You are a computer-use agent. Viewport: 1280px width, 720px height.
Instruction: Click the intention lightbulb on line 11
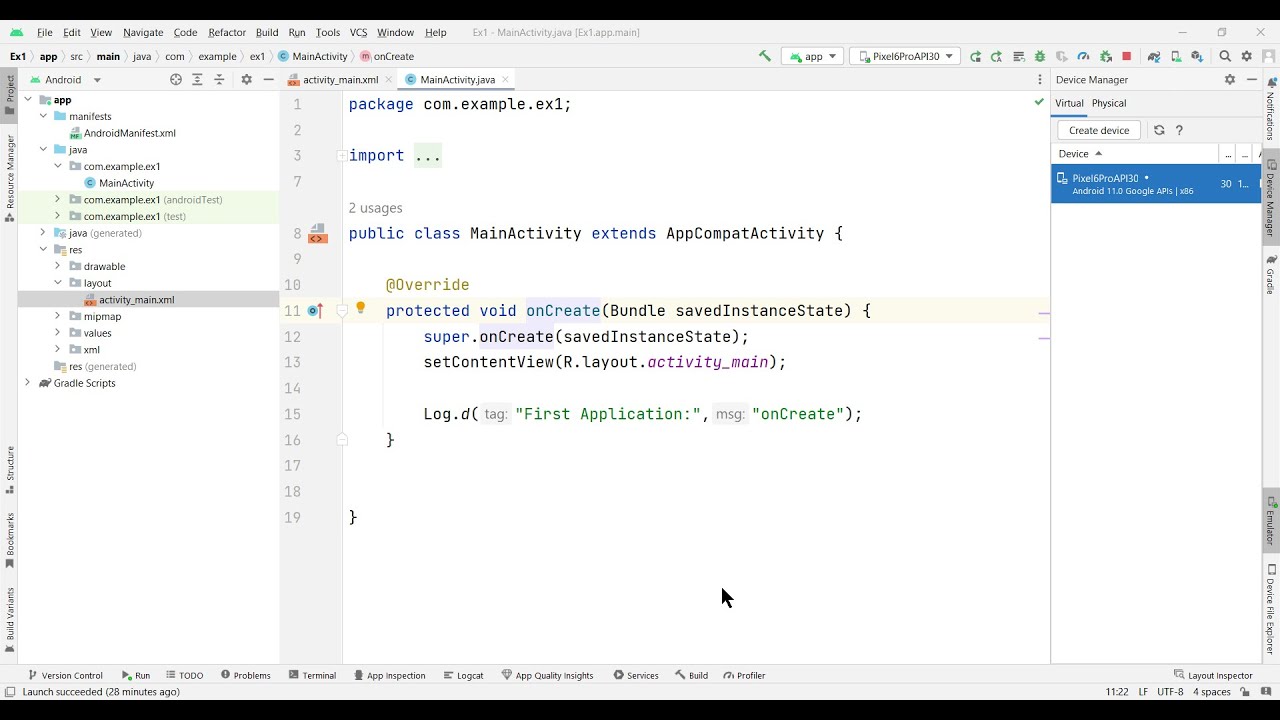point(361,308)
